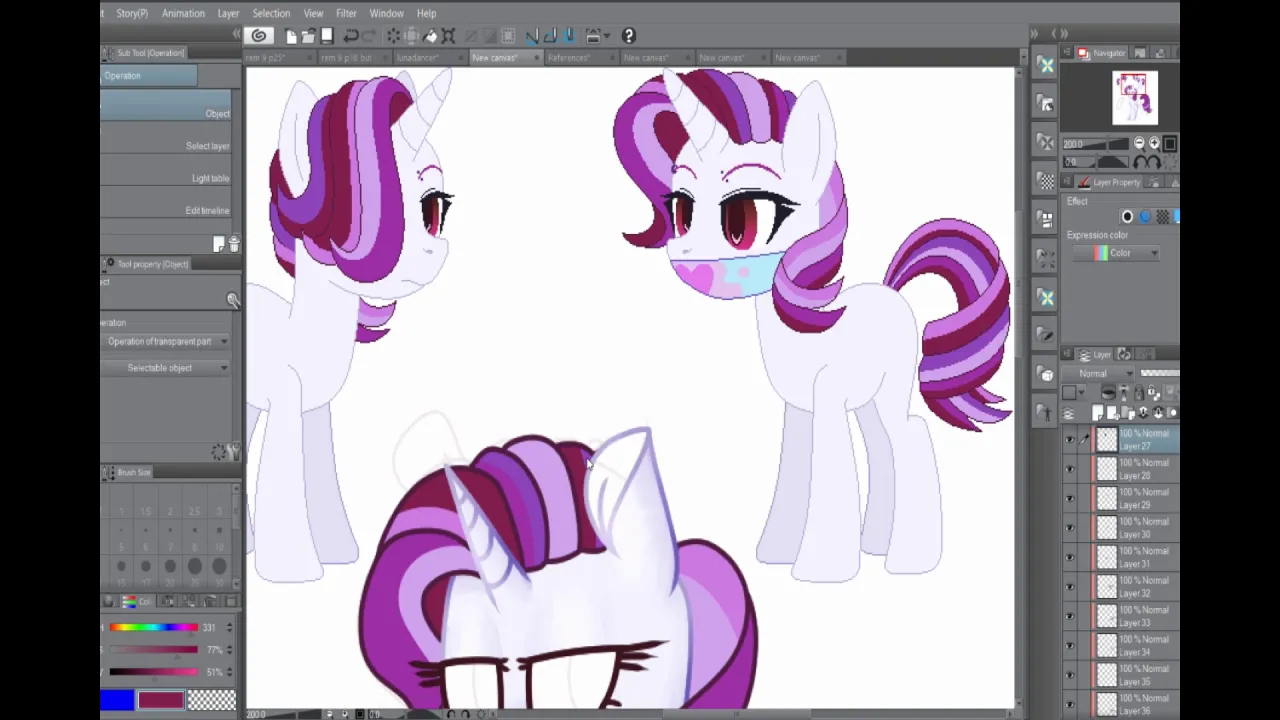Switch to the rem 9 p25 tab
The image size is (1280, 720).
281,58
